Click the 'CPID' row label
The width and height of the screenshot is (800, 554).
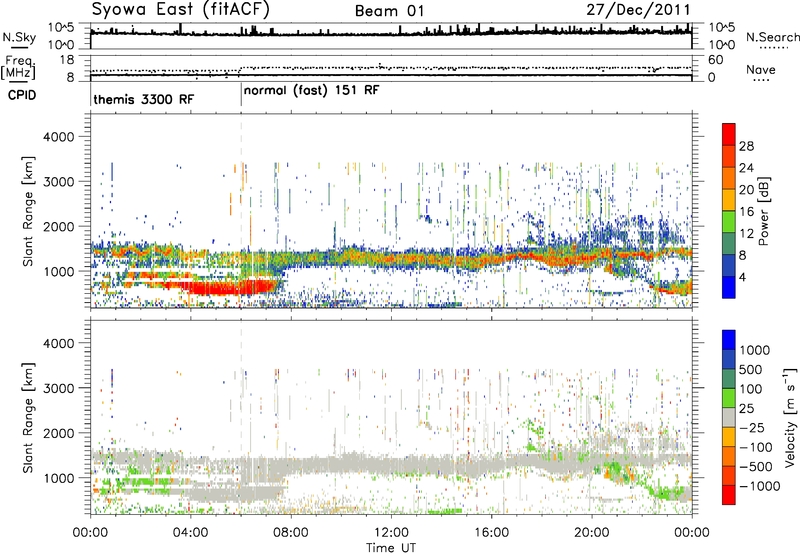coord(22,95)
